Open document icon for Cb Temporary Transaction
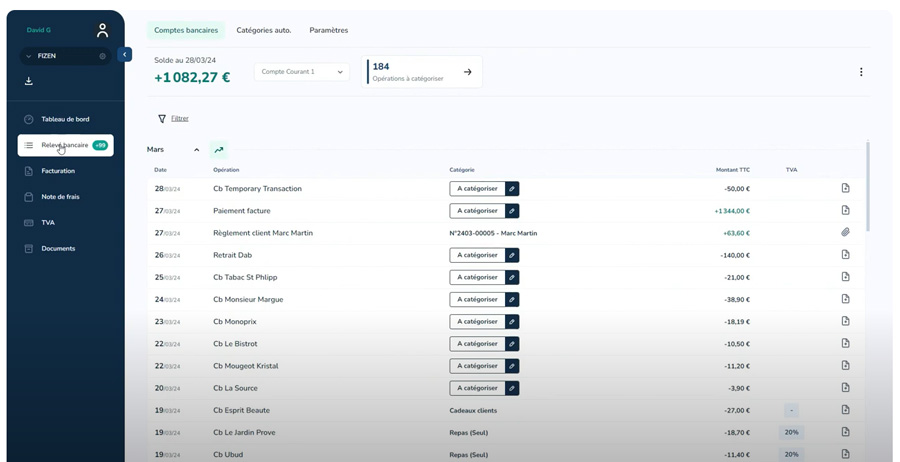 coord(845,189)
